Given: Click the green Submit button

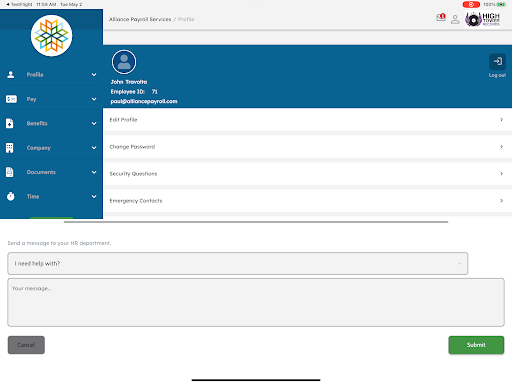Looking at the screenshot, I should click(476, 345).
